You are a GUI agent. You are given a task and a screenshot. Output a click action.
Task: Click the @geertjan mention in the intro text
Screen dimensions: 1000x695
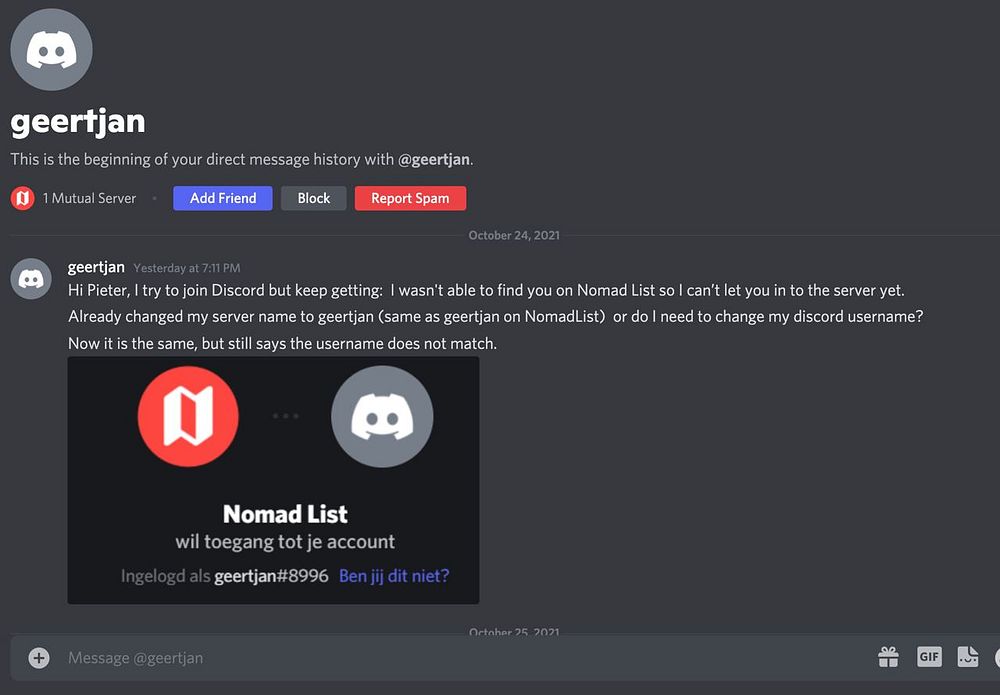pos(433,159)
